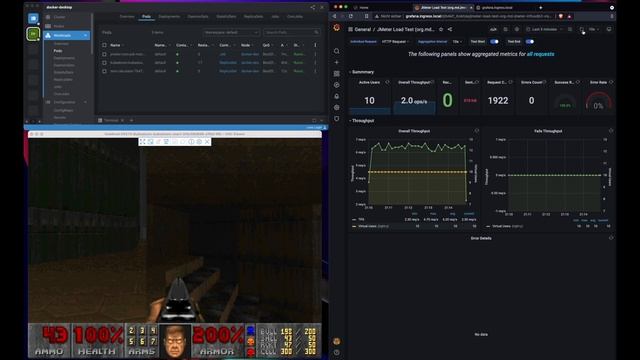Toggle the first switch in Grafana variables bar
The image size is (640, 360).
[x=494, y=42]
